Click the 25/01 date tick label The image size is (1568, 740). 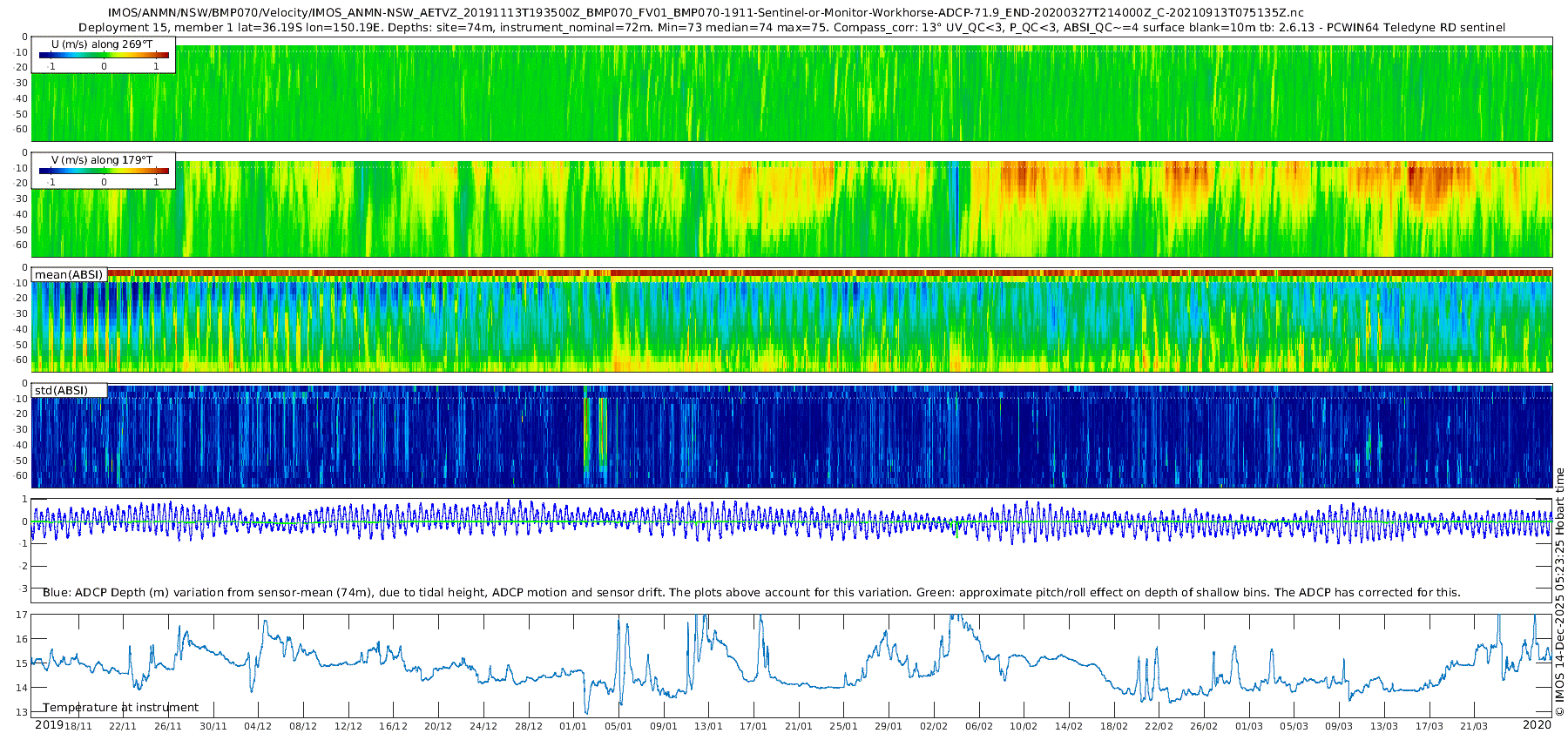tap(843, 726)
